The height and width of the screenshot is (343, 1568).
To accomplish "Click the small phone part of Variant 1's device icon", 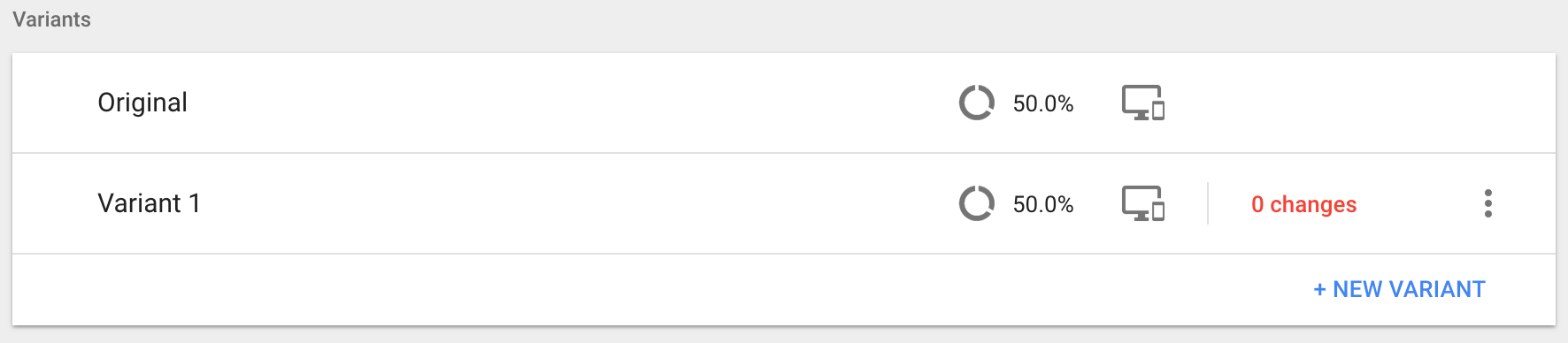I will tap(1158, 211).
